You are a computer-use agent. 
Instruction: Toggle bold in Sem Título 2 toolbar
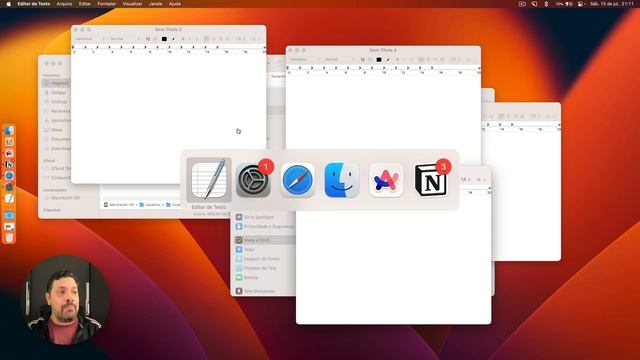(x=183, y=39)
